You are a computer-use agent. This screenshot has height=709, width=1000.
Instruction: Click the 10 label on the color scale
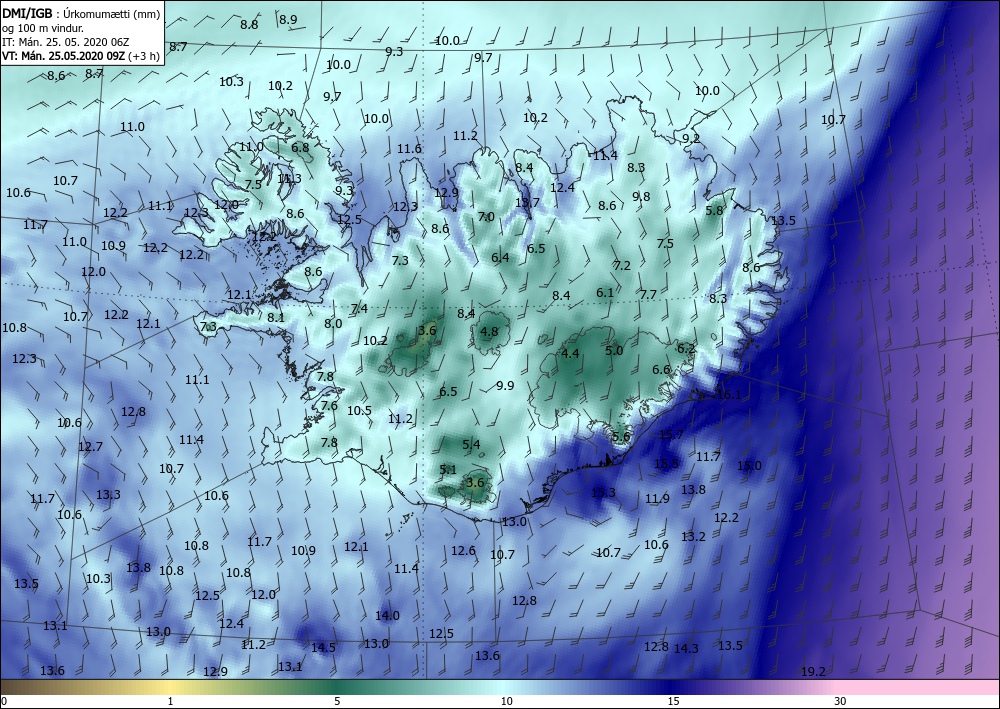click(506, 701)
